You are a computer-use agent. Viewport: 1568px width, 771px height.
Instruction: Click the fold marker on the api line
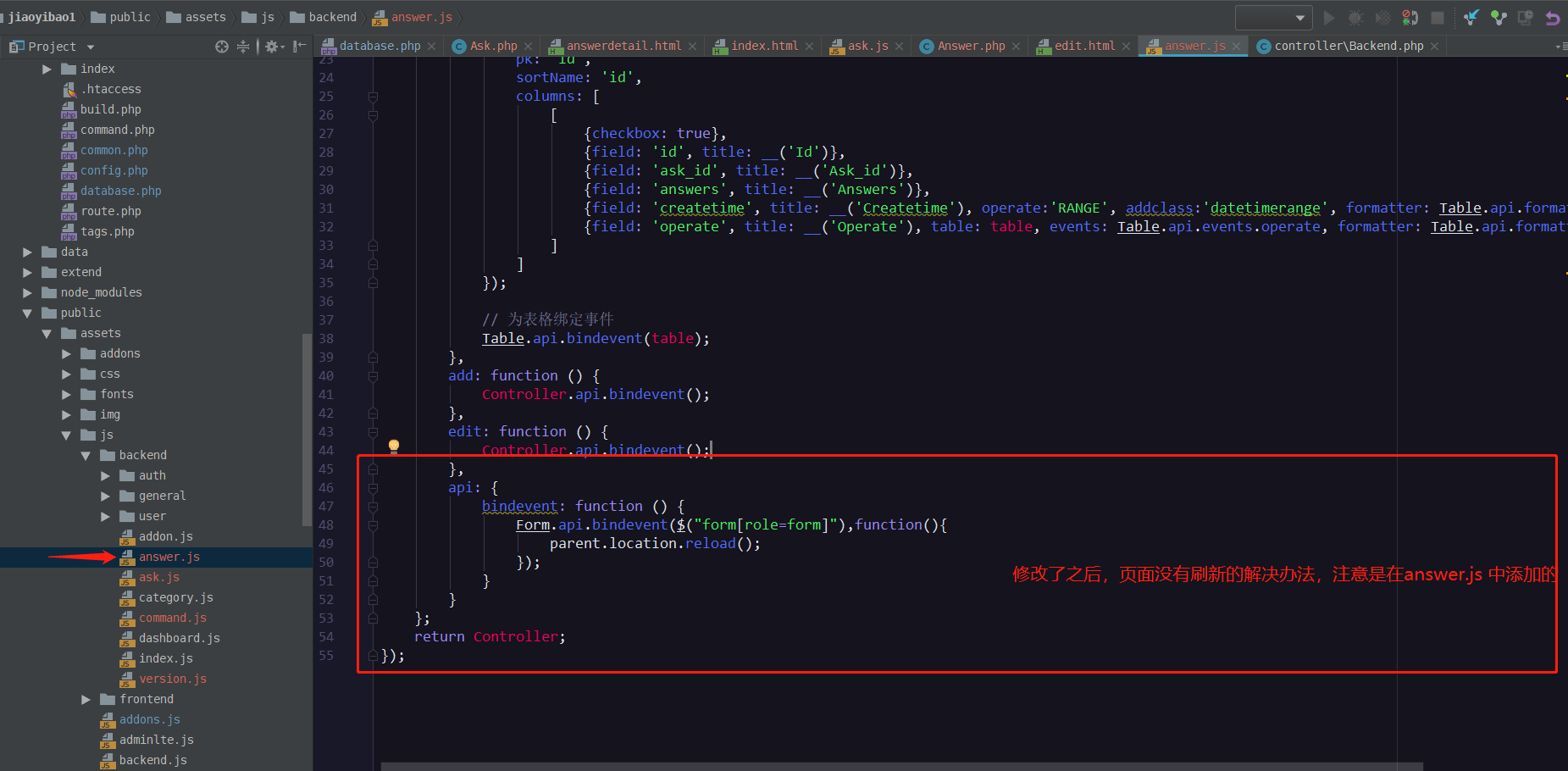pyautogui.click(x=373, y=488)
